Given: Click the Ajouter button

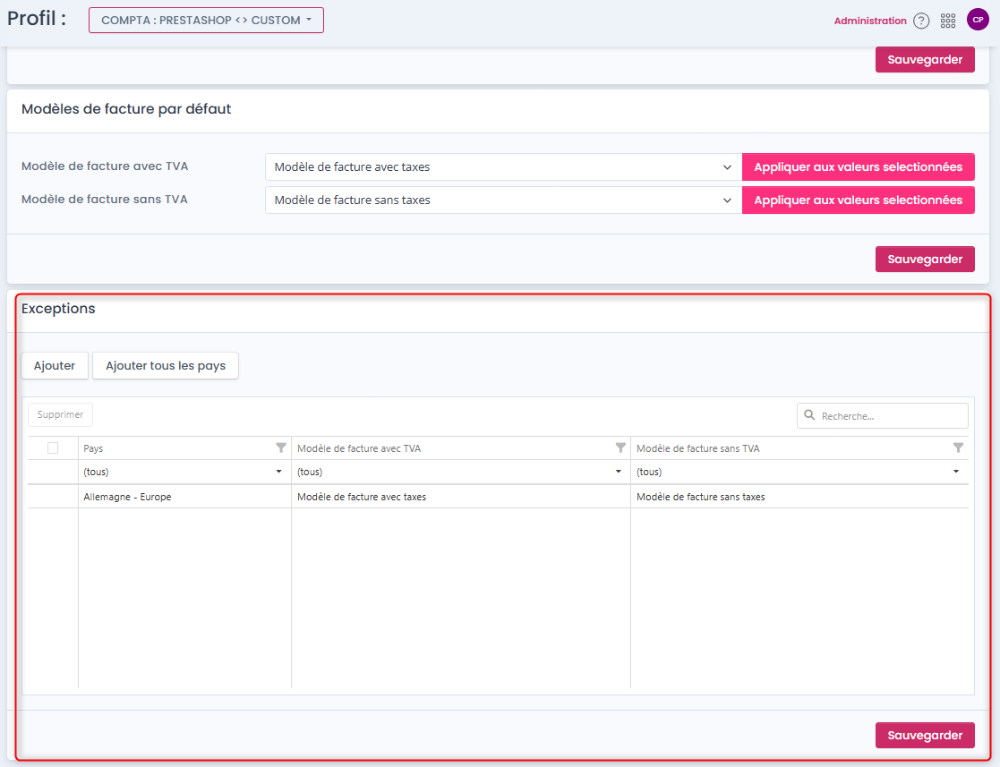Looking at the screenshot, I should pos(54,366).
